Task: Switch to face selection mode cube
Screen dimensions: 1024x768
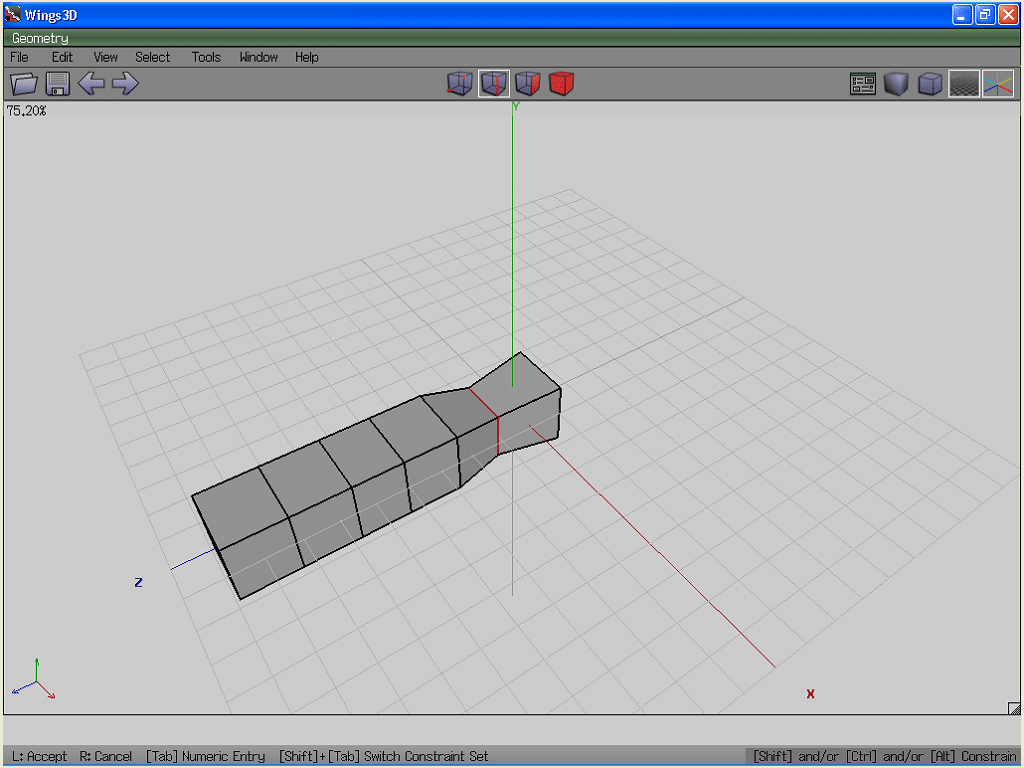Action: tap(528, 84)
